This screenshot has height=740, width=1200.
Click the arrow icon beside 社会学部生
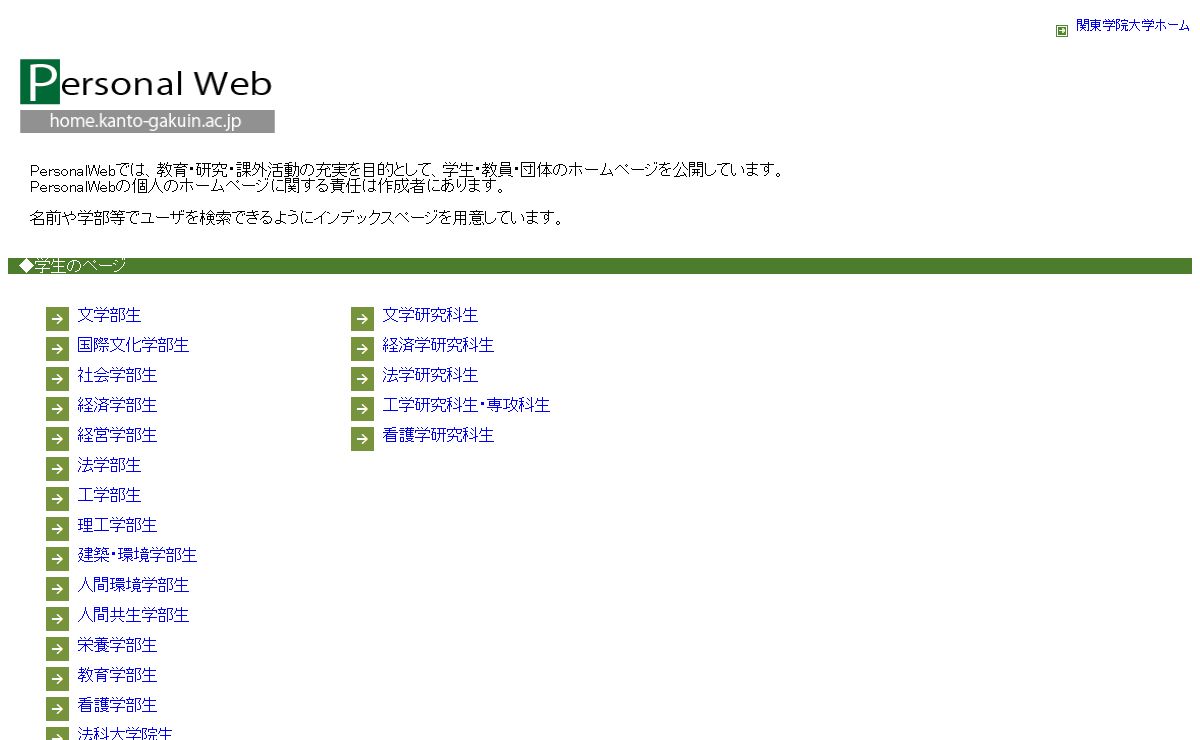coord(57,379)
